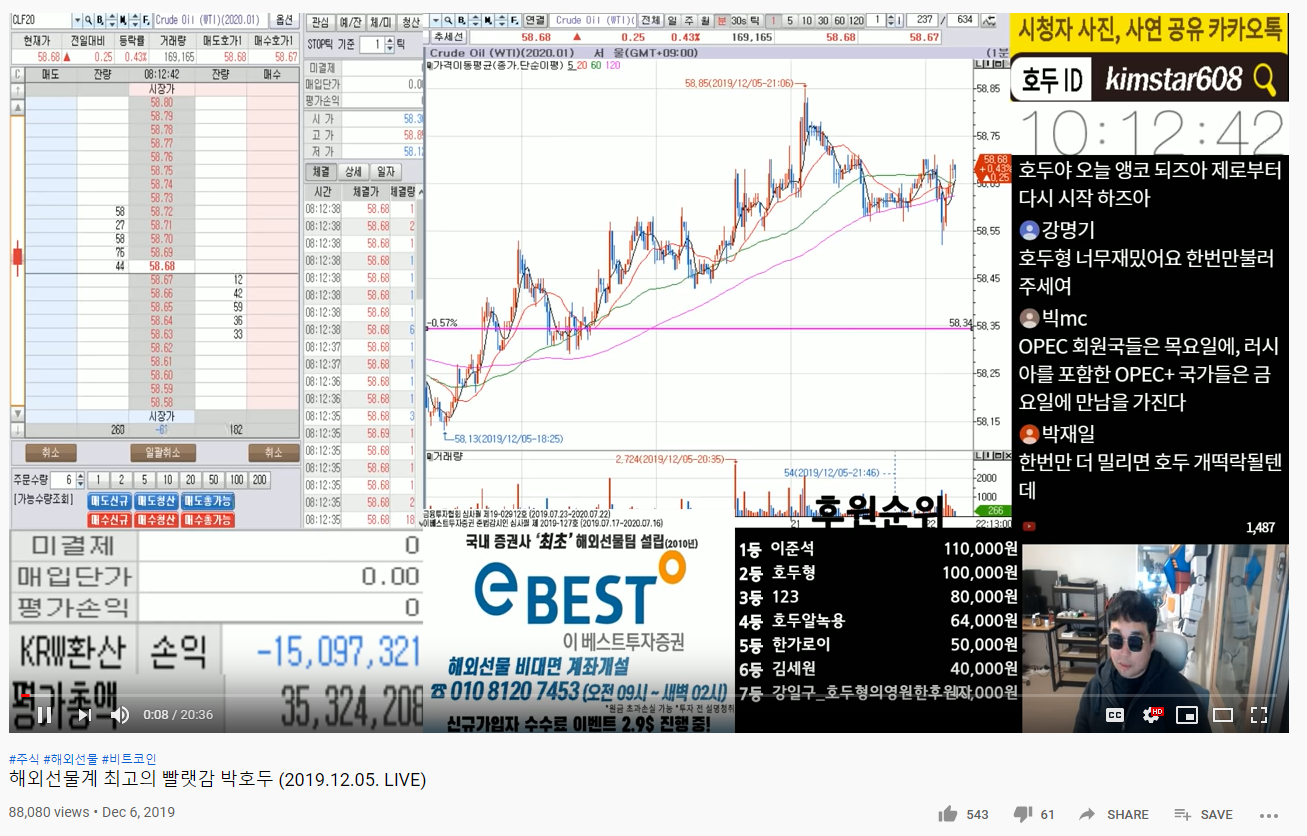The height and width of the screenshot is (836, 1307).
Task: Click the blue 매도청산 button
Action: tap(156, 501)
